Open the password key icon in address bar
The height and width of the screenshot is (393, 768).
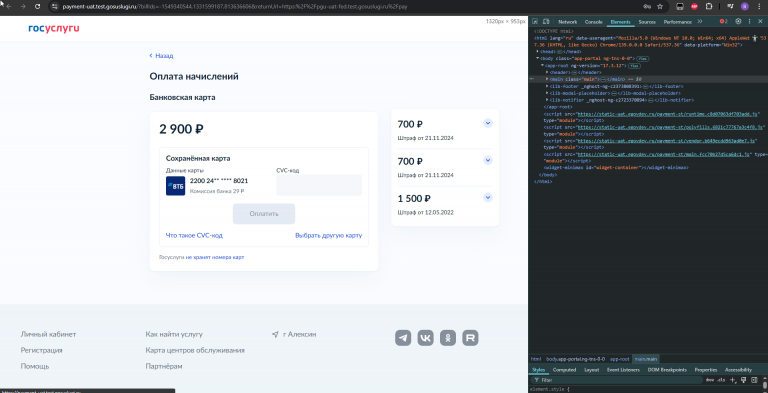point(647,6)
